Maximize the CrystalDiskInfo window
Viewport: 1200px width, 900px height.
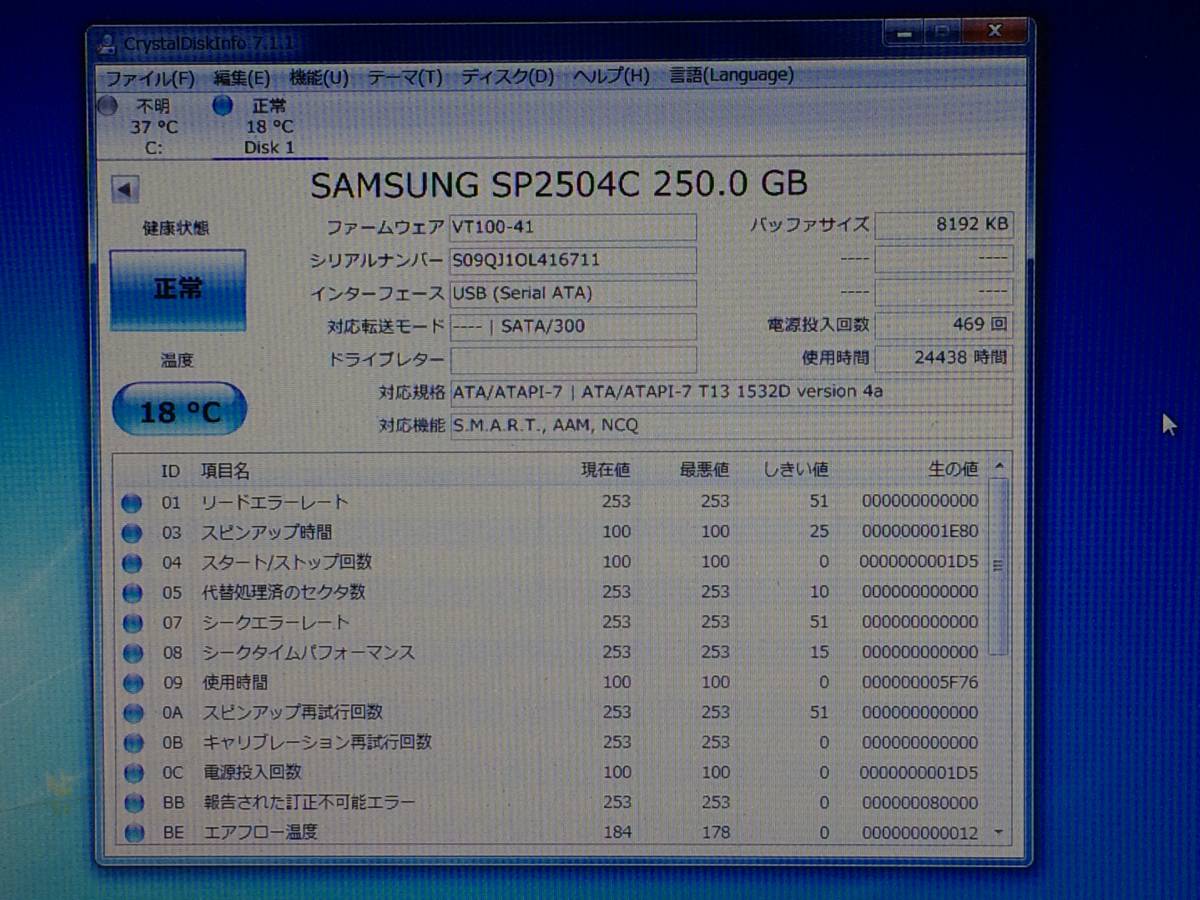[x=942, y=33]
